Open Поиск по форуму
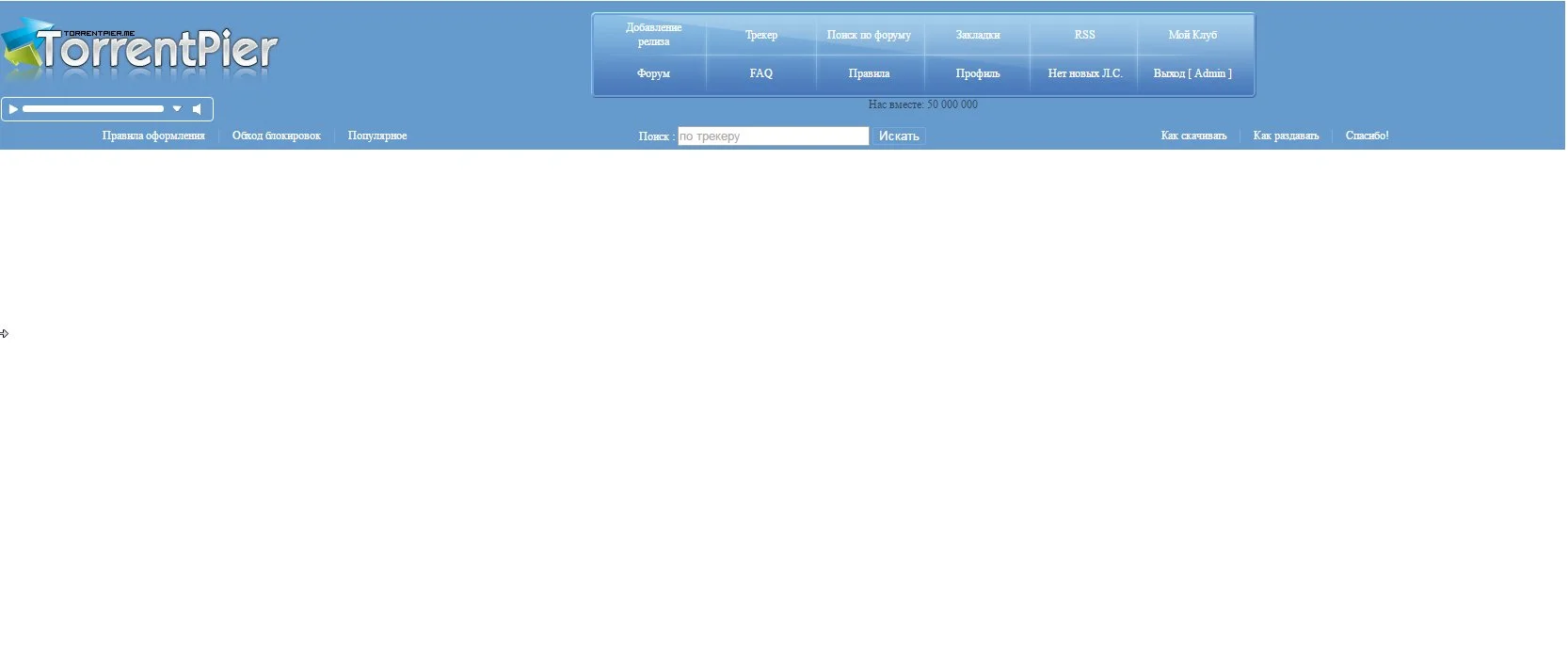Viewport: 1568px width, 671px height. 869,35
